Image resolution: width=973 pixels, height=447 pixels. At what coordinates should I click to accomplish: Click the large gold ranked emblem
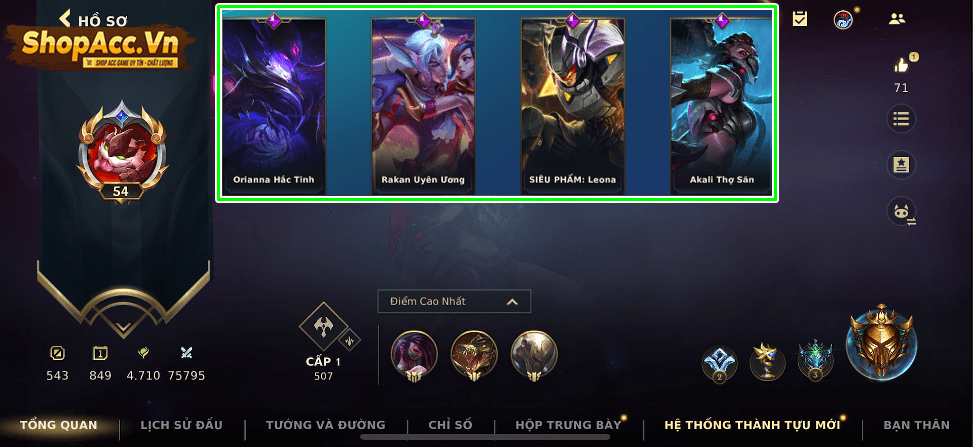(881, 342)
